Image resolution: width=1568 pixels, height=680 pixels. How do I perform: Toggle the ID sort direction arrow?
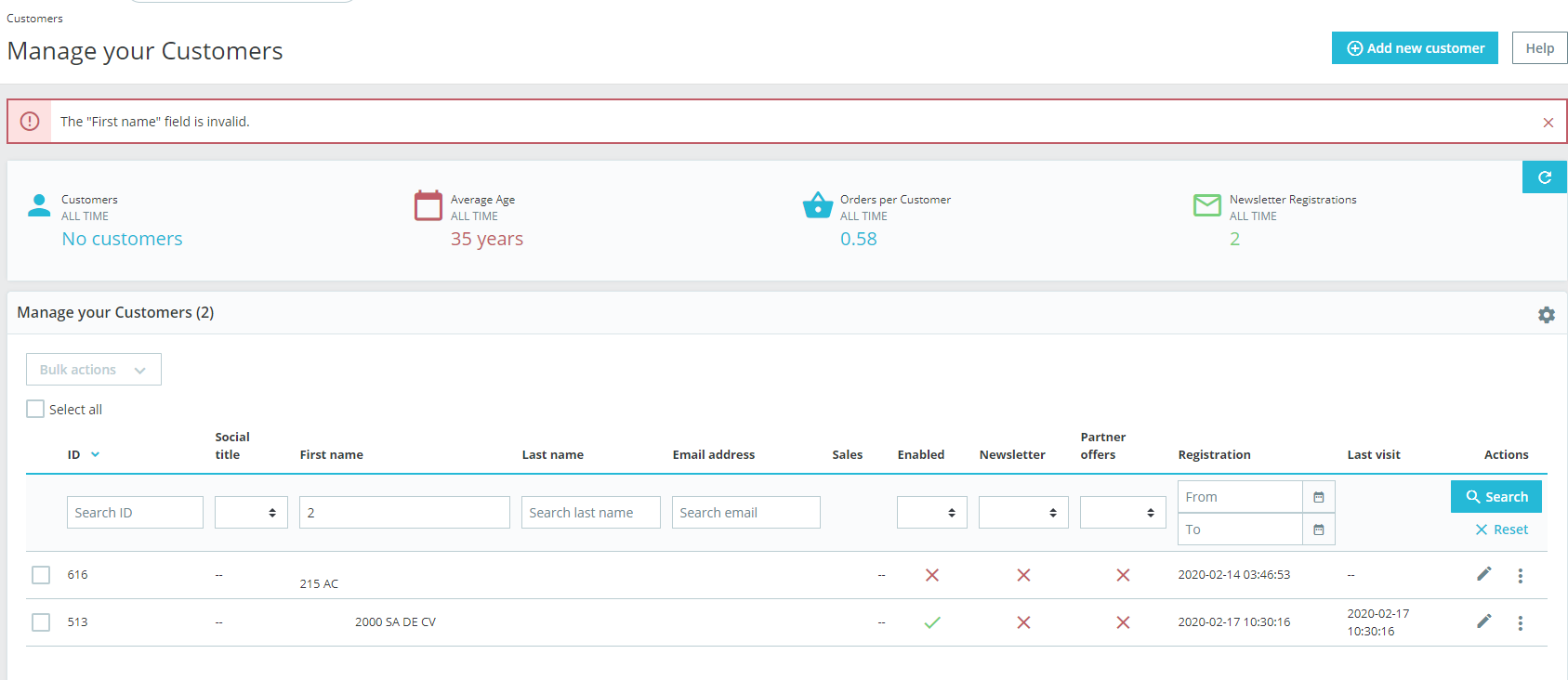pos(95,454)
